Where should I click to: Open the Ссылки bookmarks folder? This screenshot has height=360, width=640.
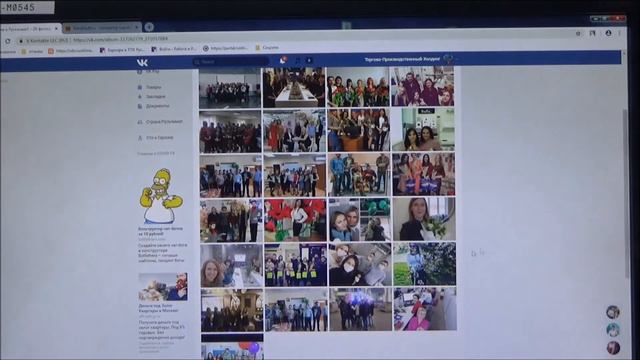[267, 48]
